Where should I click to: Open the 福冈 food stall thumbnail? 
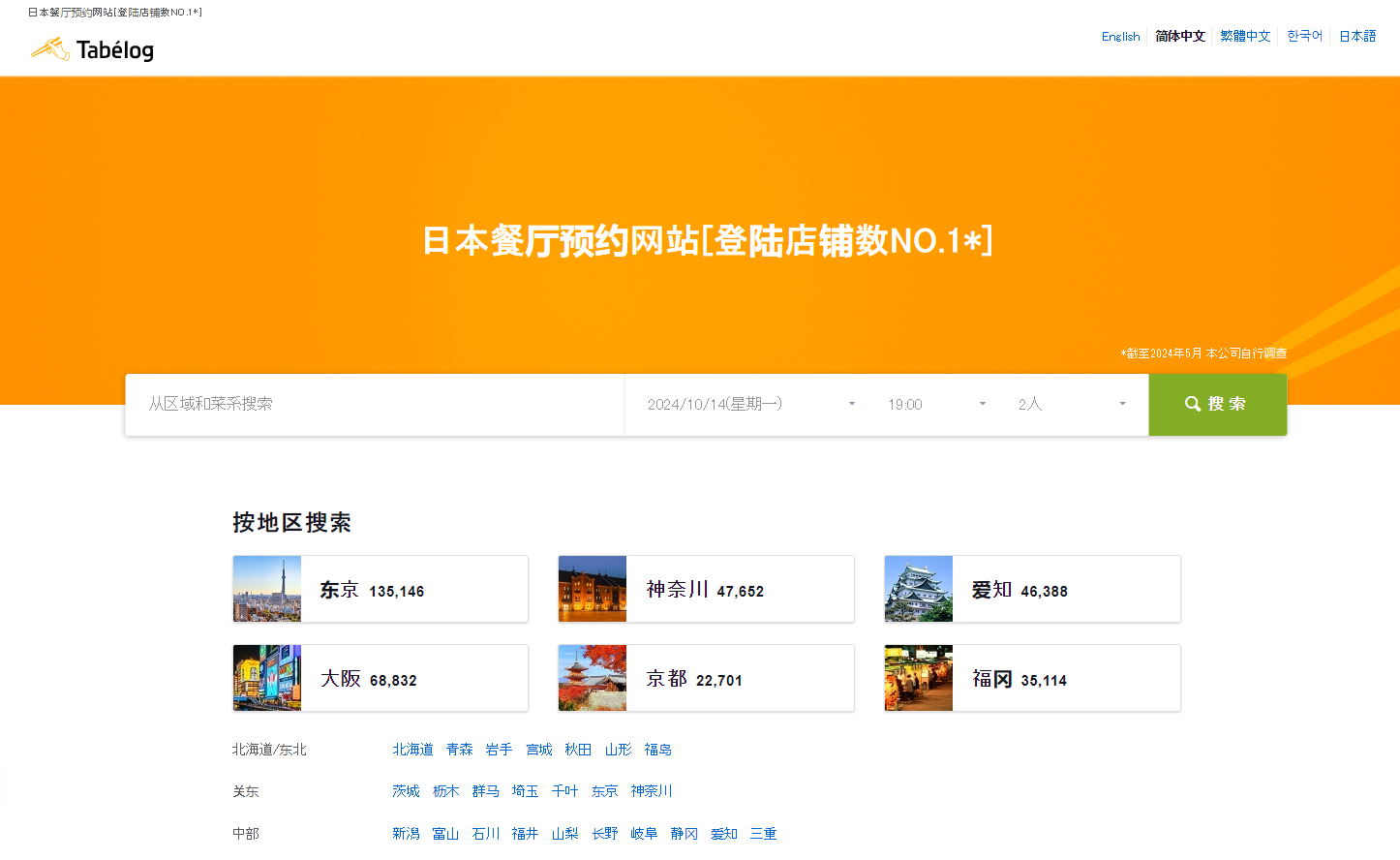[x=919, y=678]
